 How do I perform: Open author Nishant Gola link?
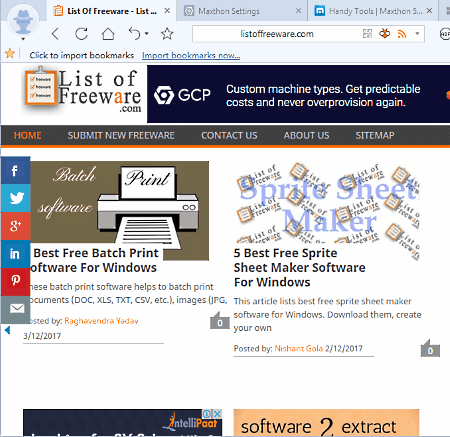point(299,348)
